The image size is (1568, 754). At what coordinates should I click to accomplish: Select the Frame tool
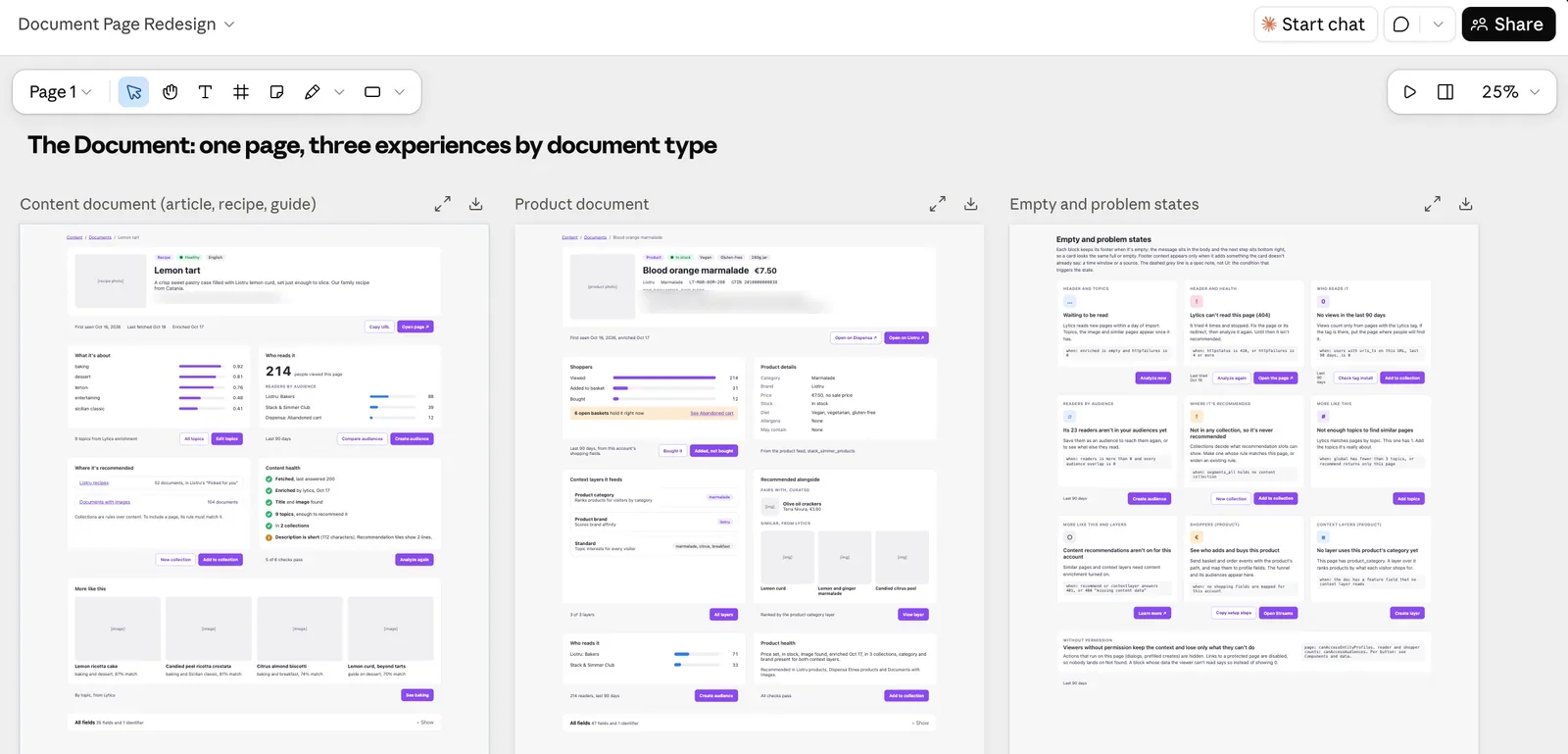241,92
